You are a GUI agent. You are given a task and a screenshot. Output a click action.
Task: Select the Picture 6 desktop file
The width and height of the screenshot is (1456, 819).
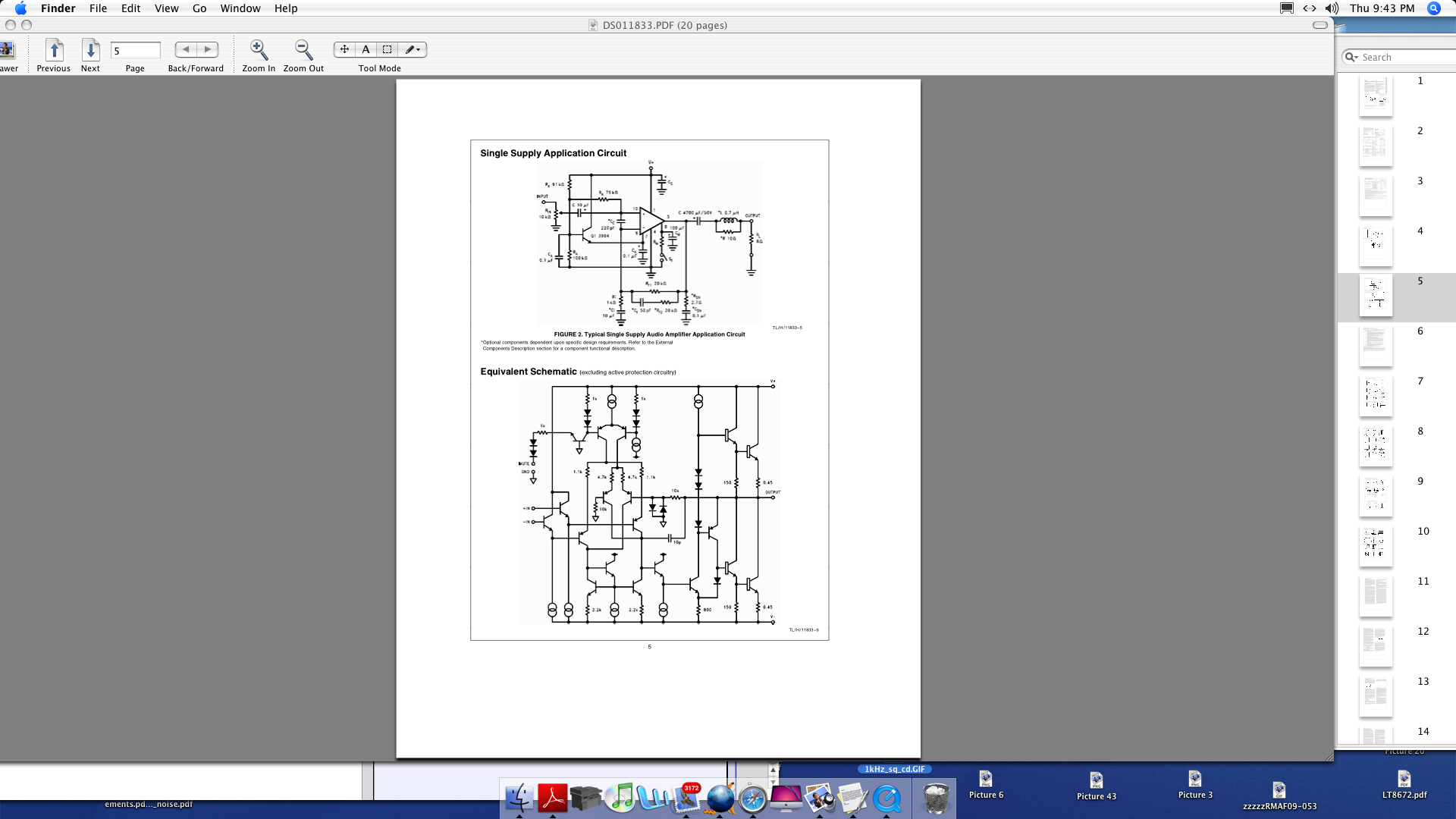coord(986,785)
